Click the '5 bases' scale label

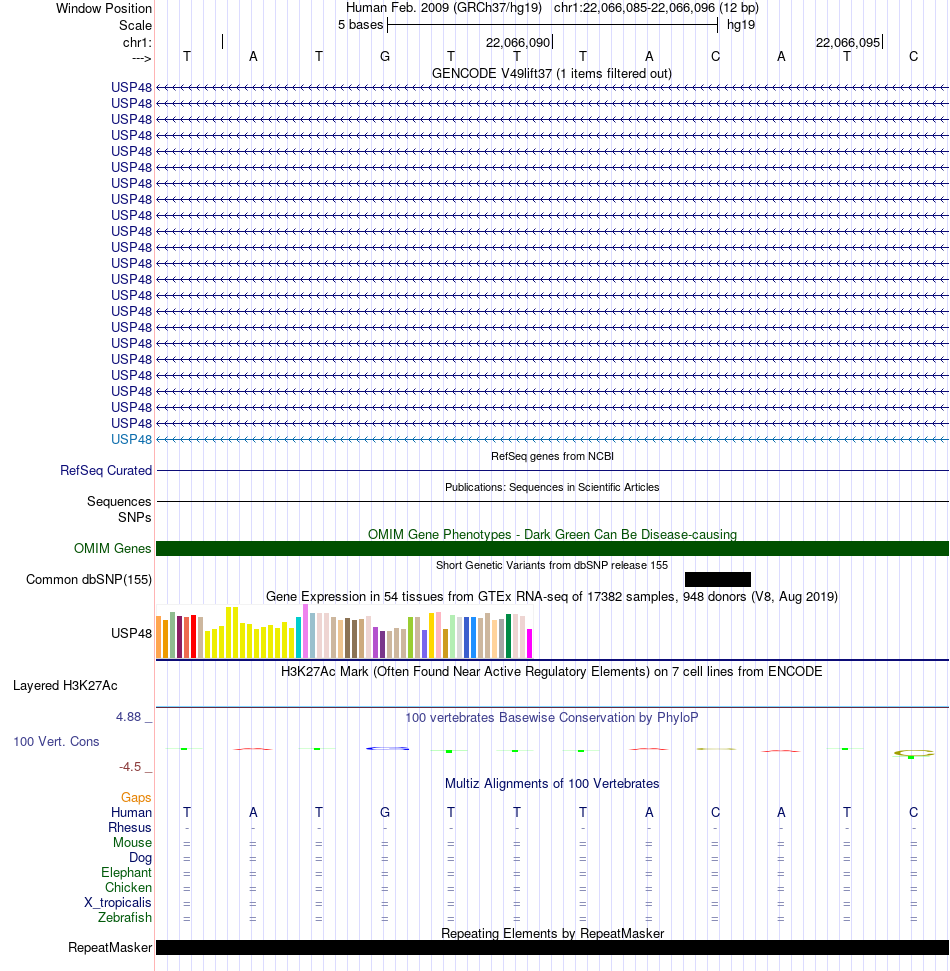pos(360,25)
